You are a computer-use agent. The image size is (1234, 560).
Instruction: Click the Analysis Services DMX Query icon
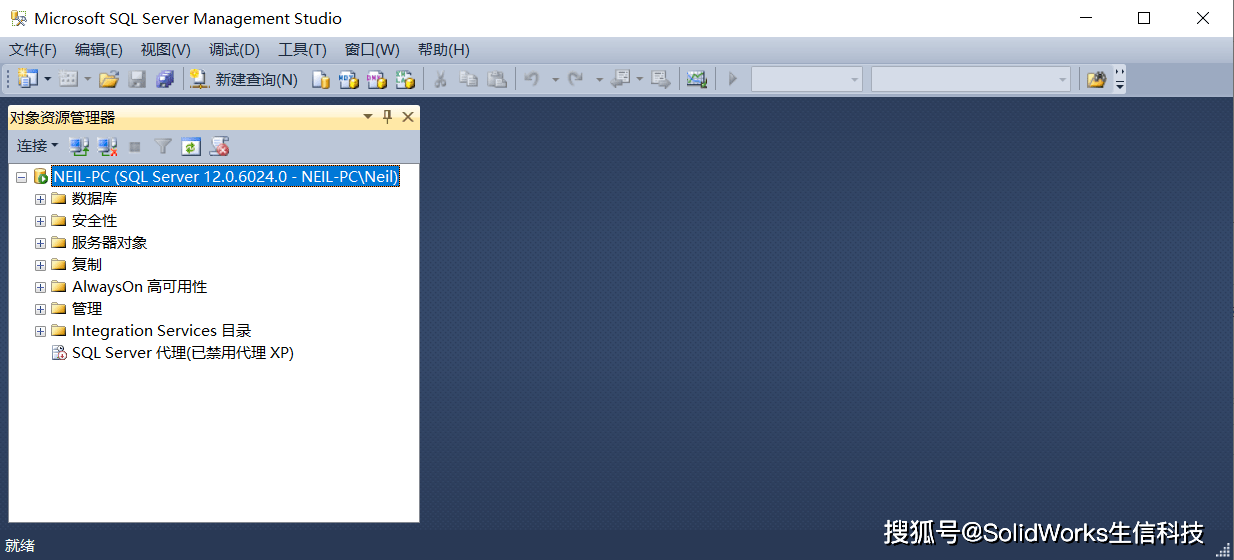click(x=376, y=79)
